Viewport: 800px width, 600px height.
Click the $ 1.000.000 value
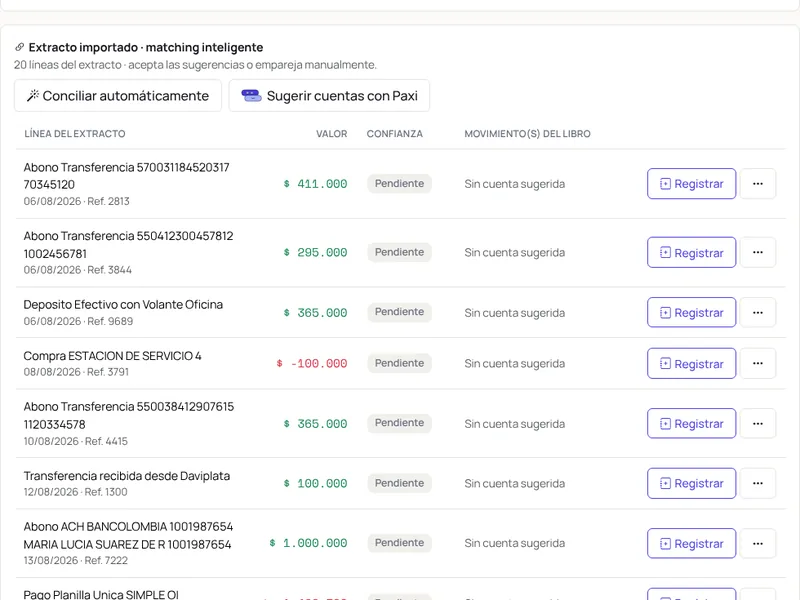click(x=308, y=543)
